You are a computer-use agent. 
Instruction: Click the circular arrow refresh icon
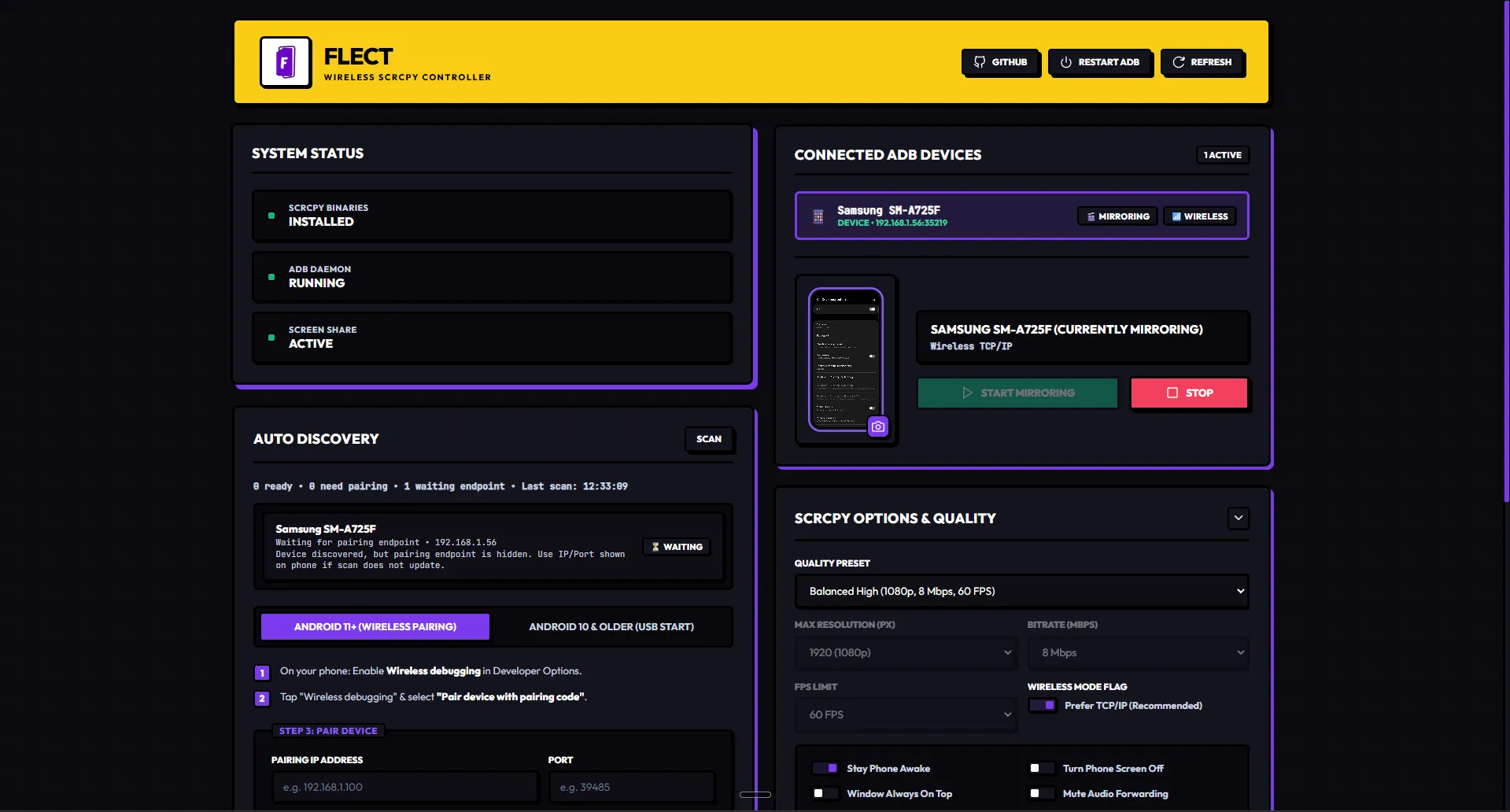coord(1179,62)
